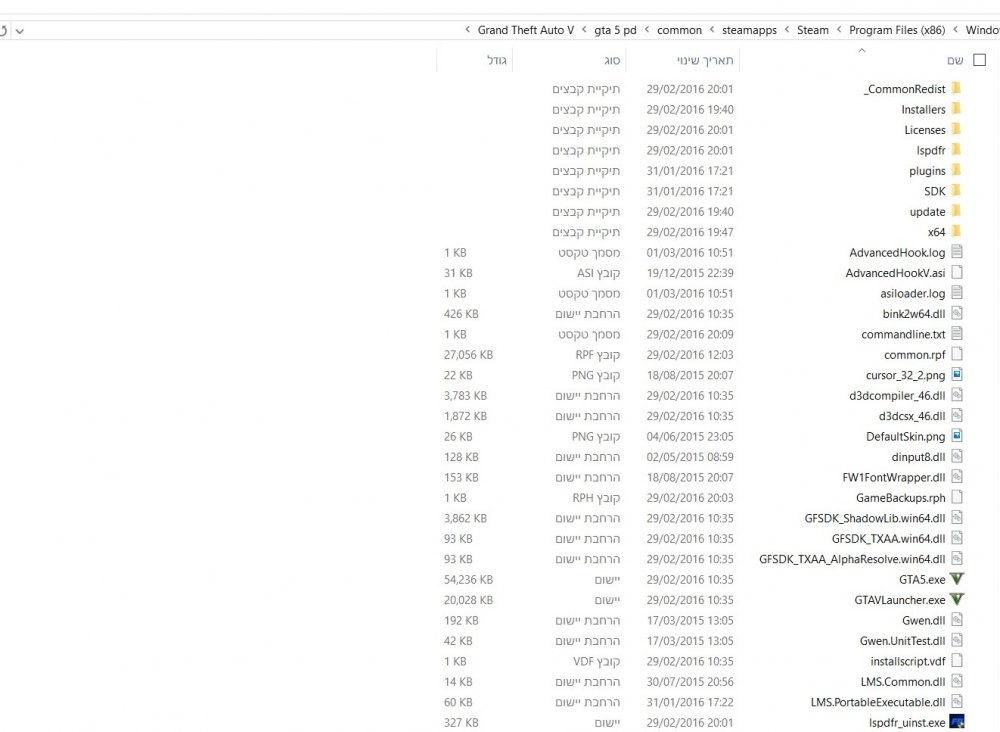Click the lspdfr_uinst.exe application icon
The image size is (1000, 732).
(957, 721)
